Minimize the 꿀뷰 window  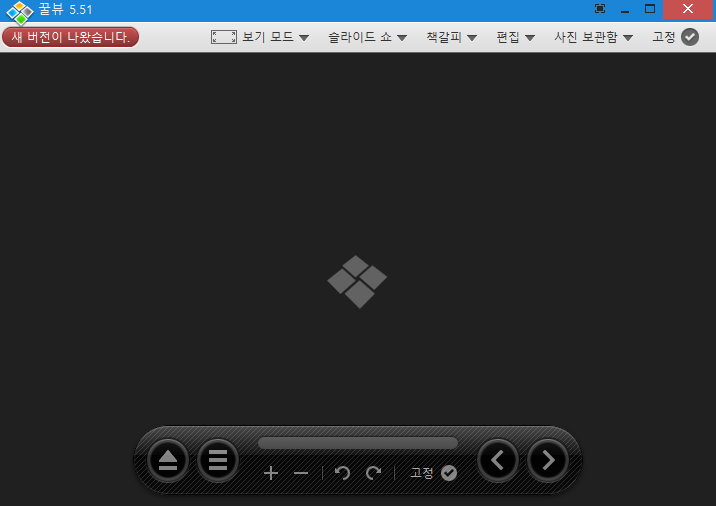pyautogui.click(x=625, y=10)
